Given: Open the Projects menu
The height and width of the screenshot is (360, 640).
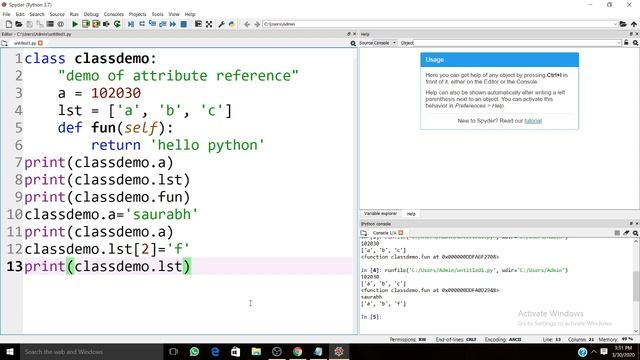Looking at the screenshot, I should [x=138, y=14].
